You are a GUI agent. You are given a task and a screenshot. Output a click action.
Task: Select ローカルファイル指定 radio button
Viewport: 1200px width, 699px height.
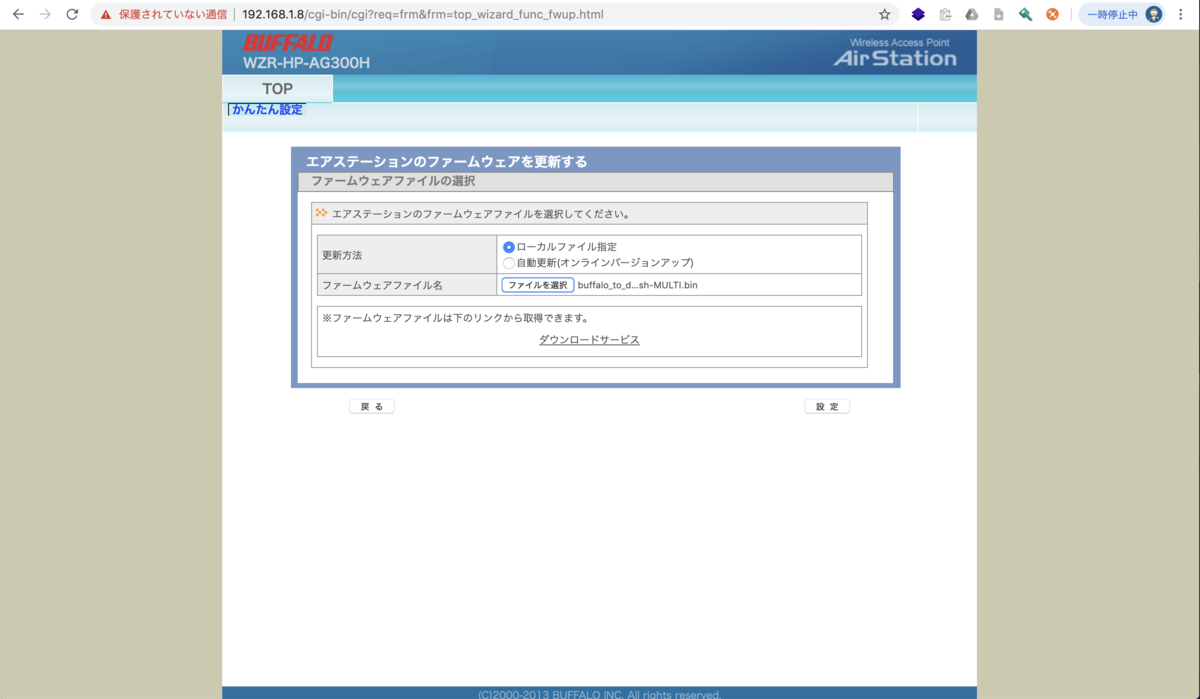tap(509, 247)
